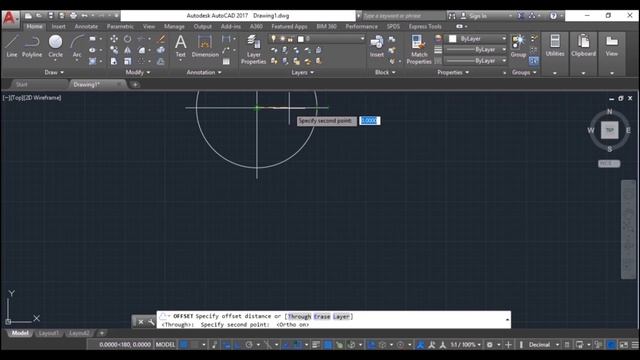Screen dimensions: 640x360
Task: Open Layer Properties manager
Action: (x=253, y=50)
